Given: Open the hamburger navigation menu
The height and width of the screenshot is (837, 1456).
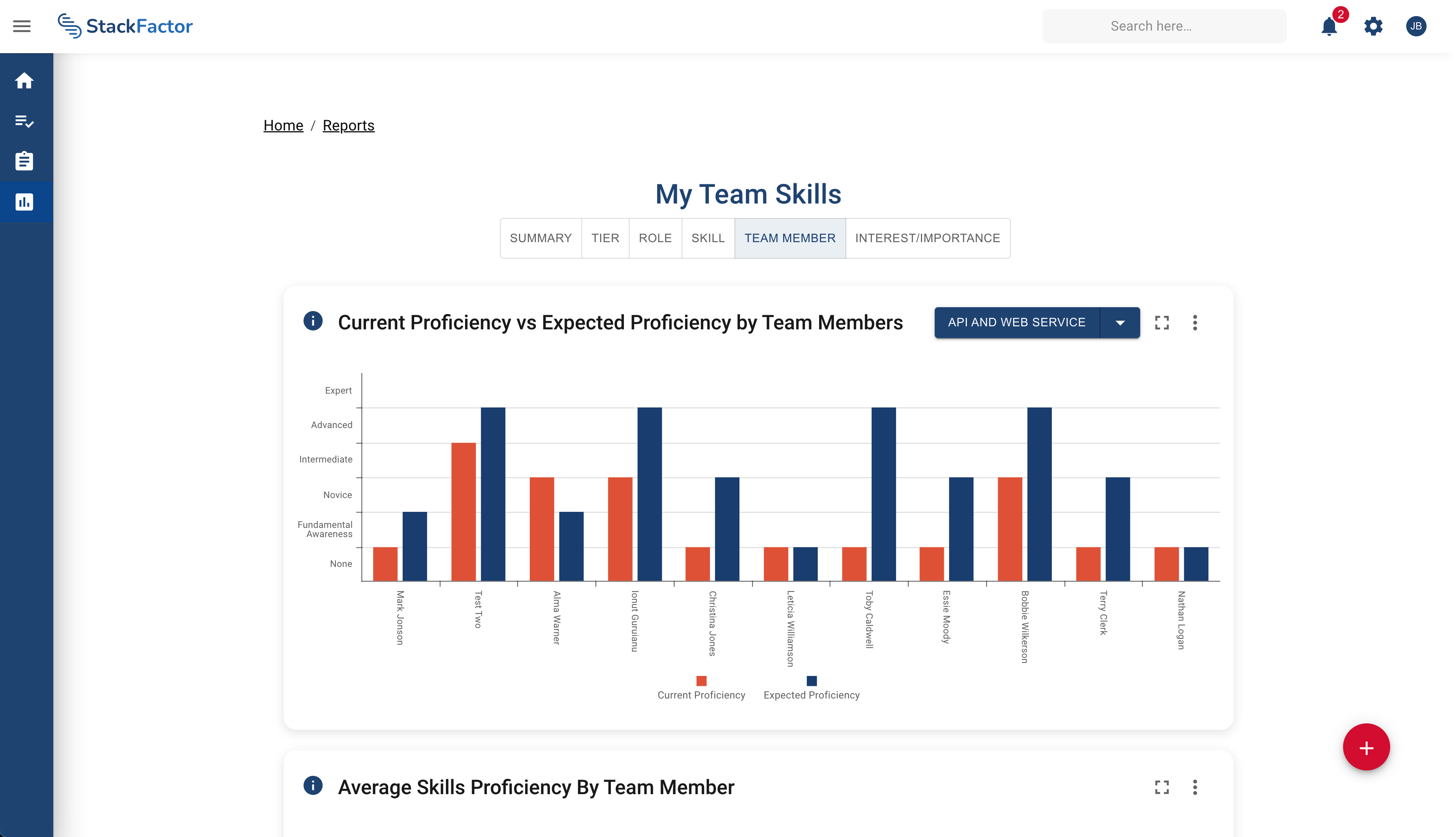Looking at the screenshot, I should pyautogui.click(x=22, y=26).
